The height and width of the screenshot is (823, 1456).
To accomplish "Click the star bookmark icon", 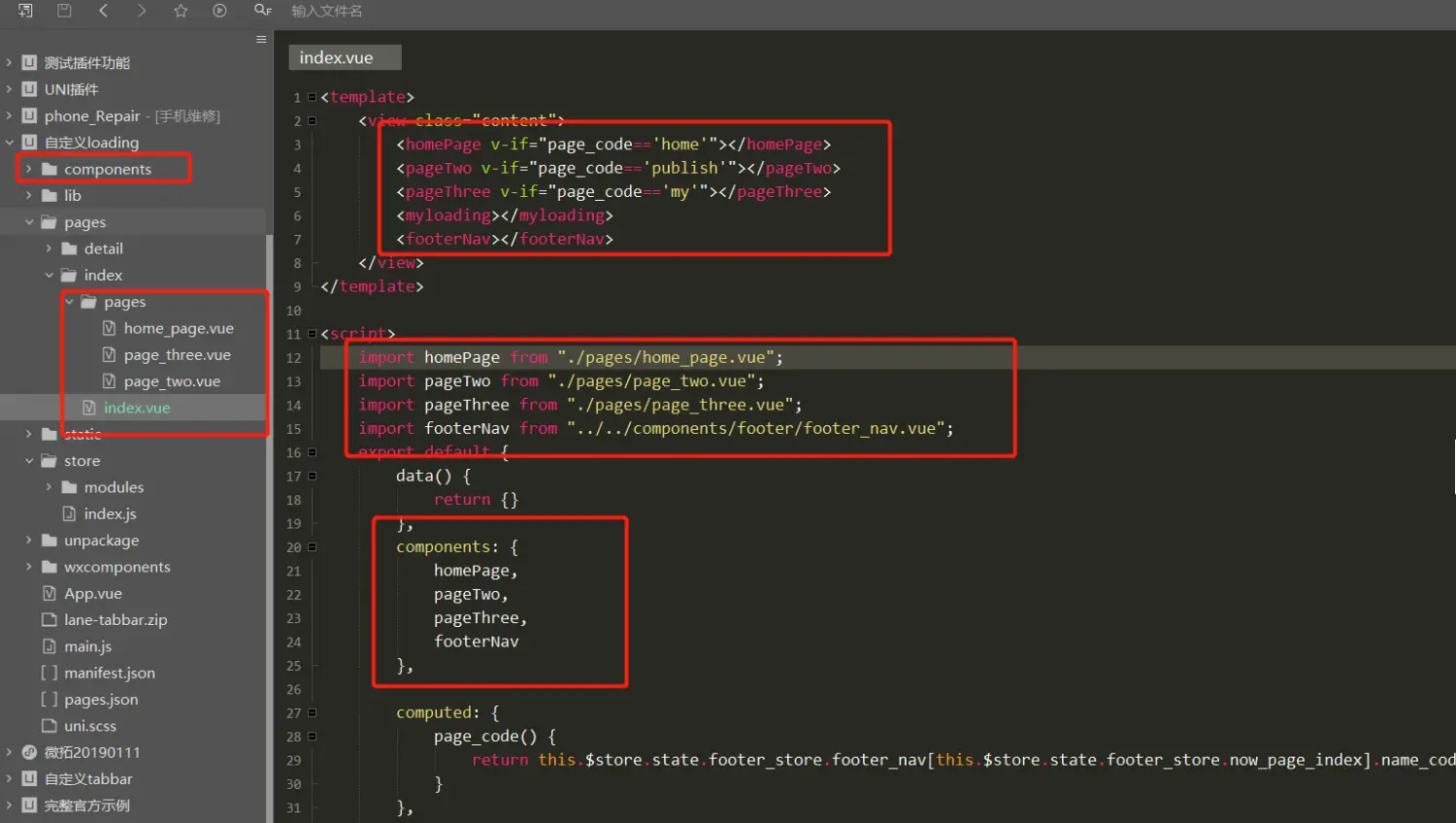I will pyautogui.click(x=181, y=11).
